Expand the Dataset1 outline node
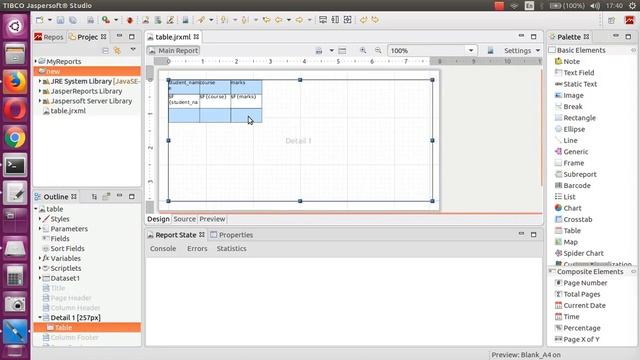 tap(40, 278)
